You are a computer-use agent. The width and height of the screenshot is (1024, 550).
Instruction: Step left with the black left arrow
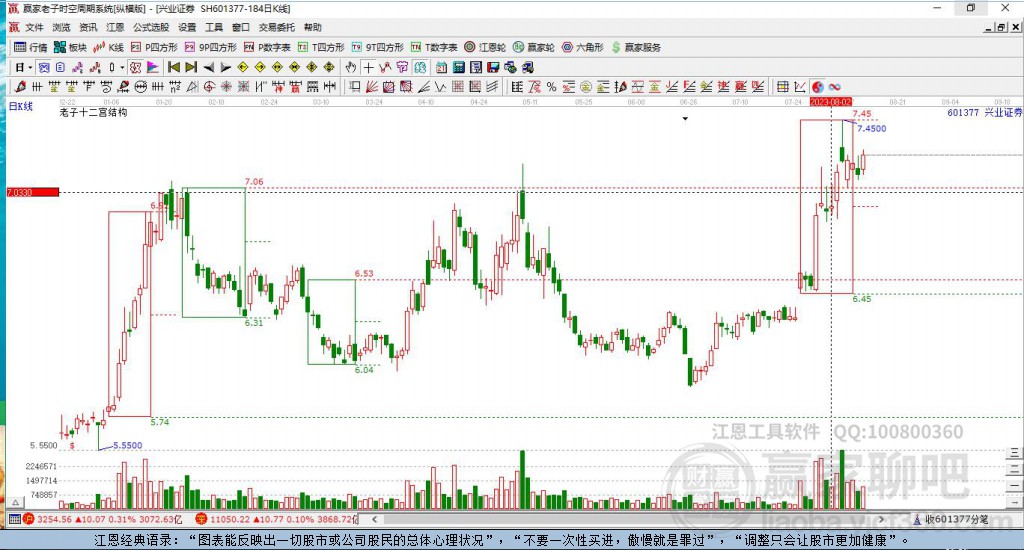[209, 67]
